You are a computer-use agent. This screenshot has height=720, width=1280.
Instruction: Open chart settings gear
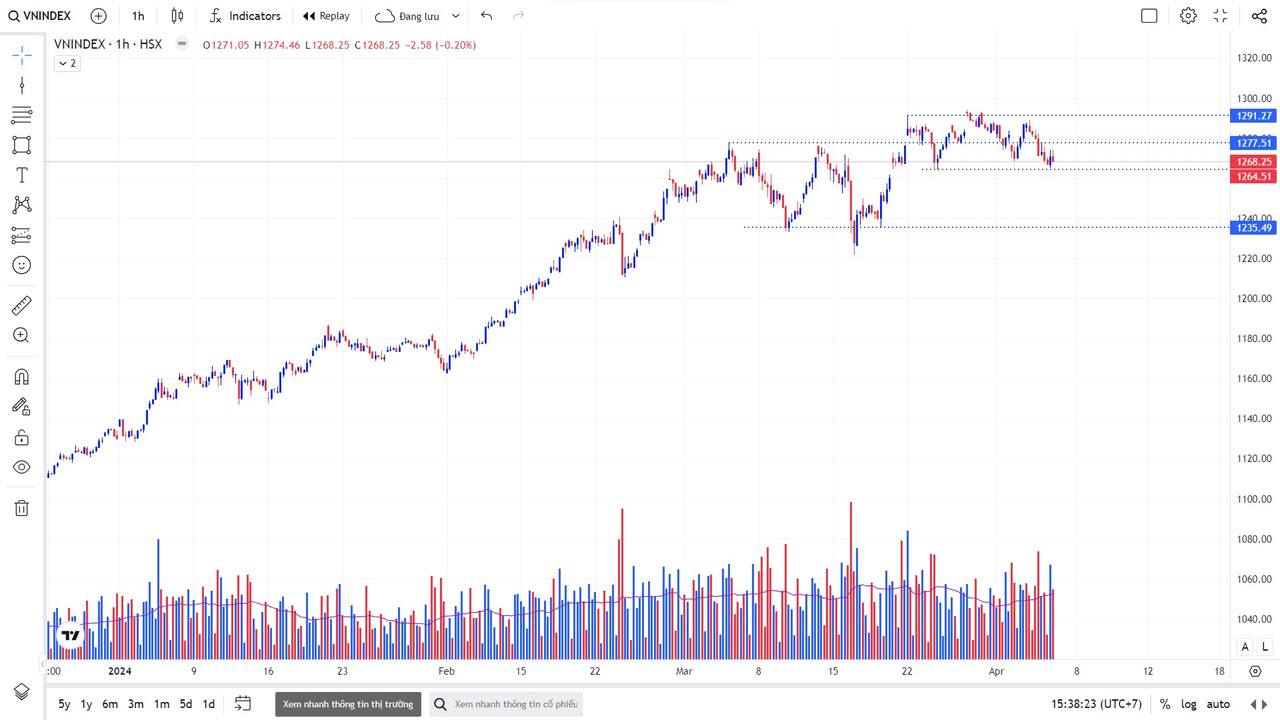click(1188, 16)
